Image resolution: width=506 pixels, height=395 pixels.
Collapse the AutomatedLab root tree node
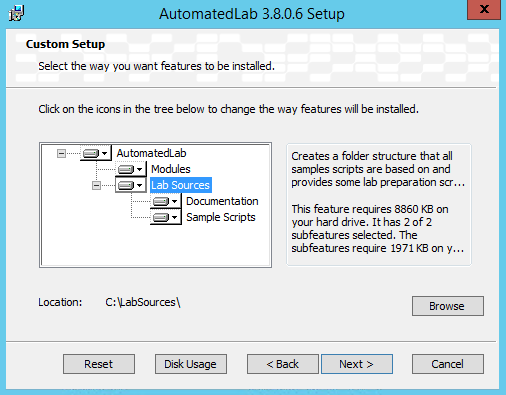pos(61,153)
